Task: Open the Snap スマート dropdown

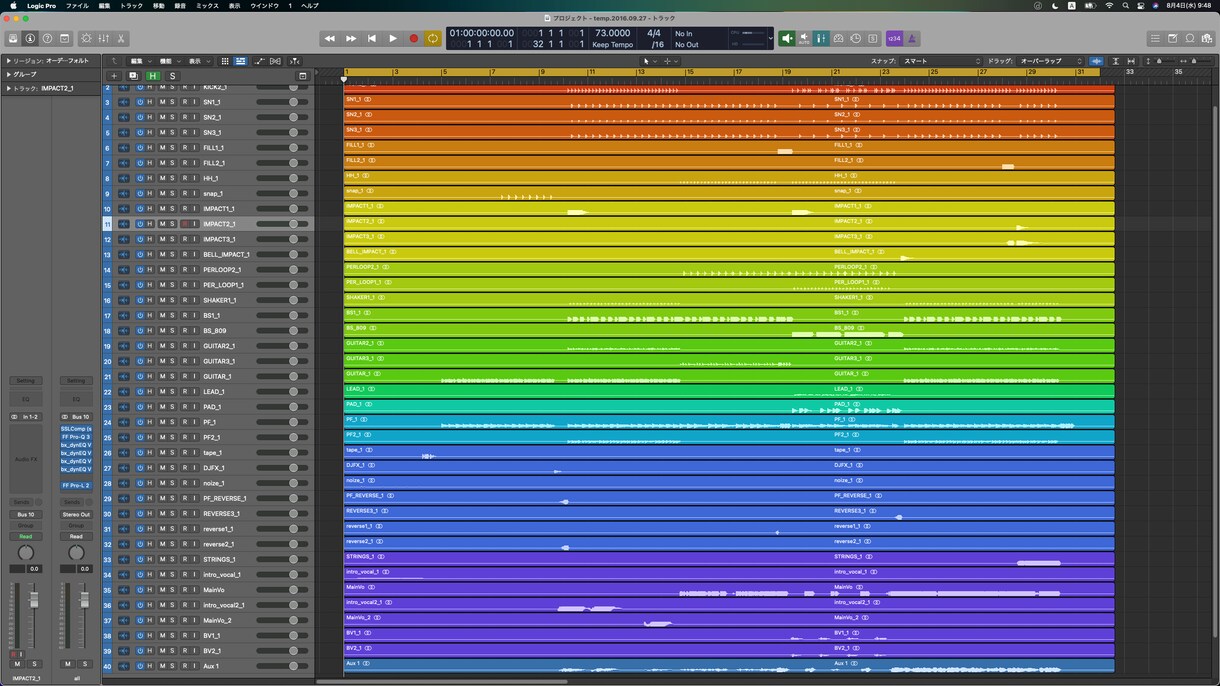Action: pos(941,61)
